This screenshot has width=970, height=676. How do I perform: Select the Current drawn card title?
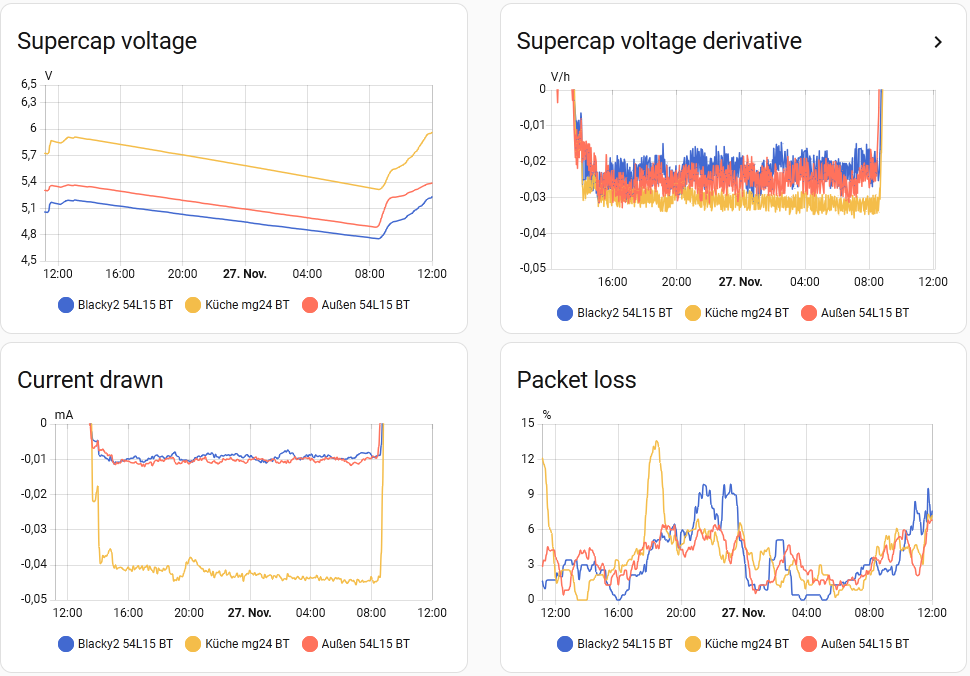click(90, 379)
